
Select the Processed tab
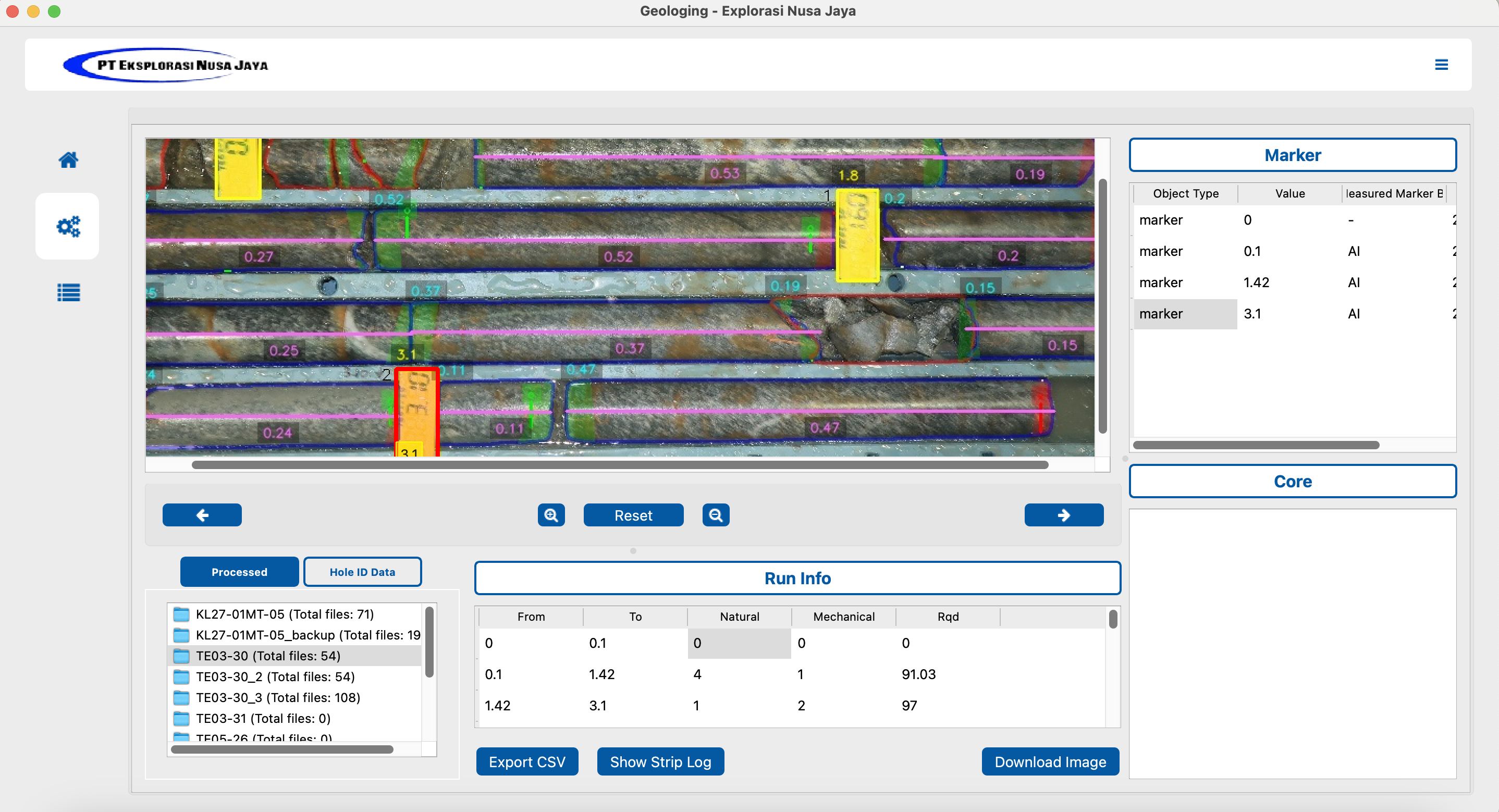tap(239, 572)
